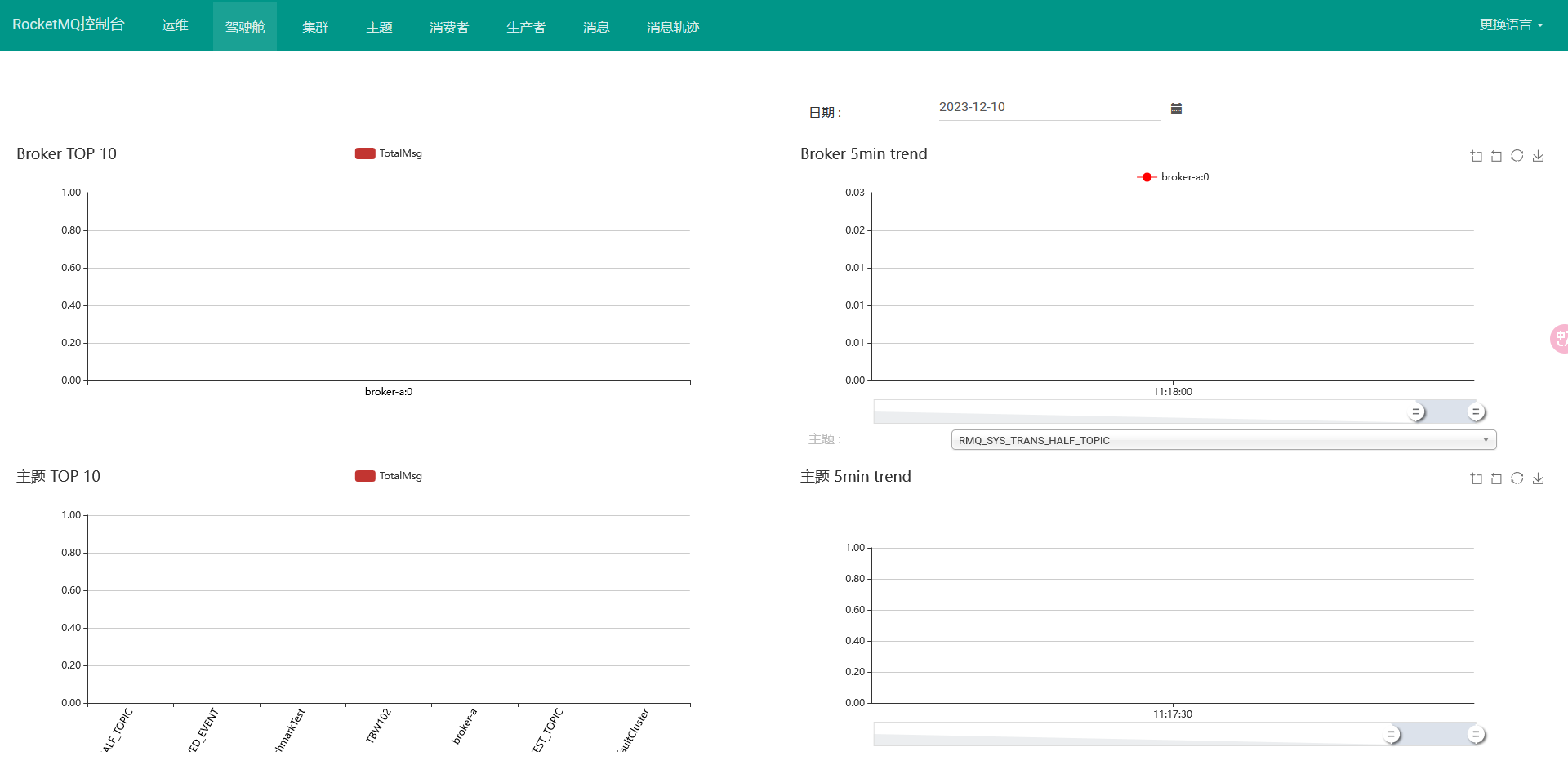Click the 日期 label
This screenshot has height=765, width=1568.
pyautogui.click(x=825, y=113)
